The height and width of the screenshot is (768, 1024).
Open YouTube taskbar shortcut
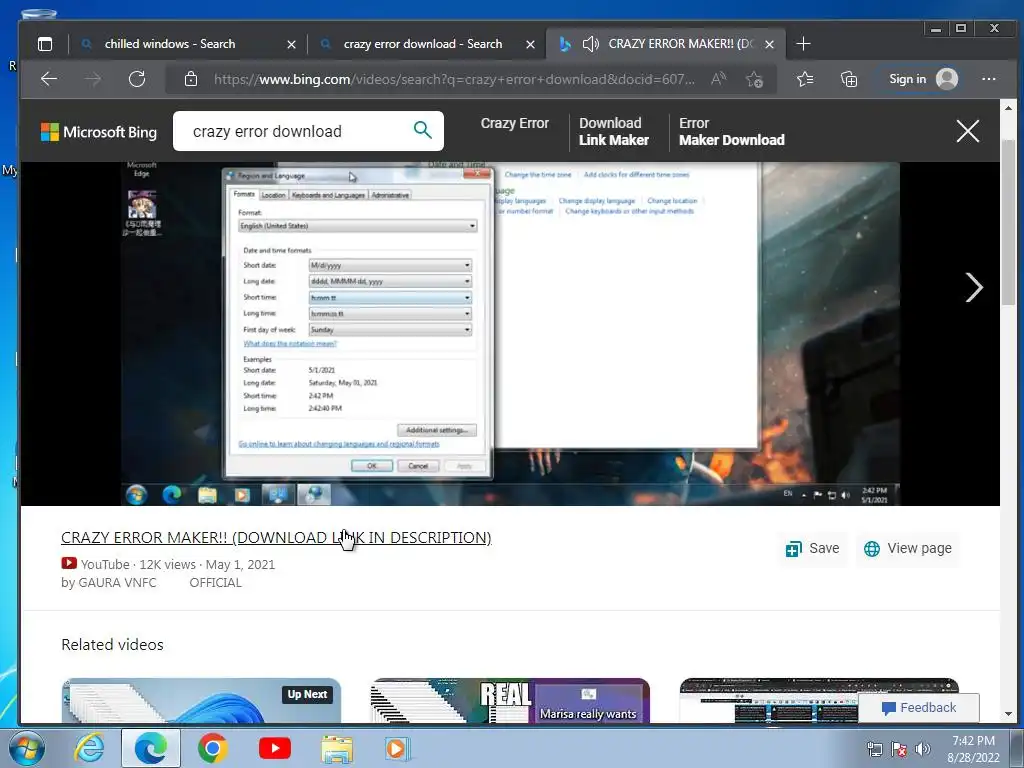[x=274, y=748]
